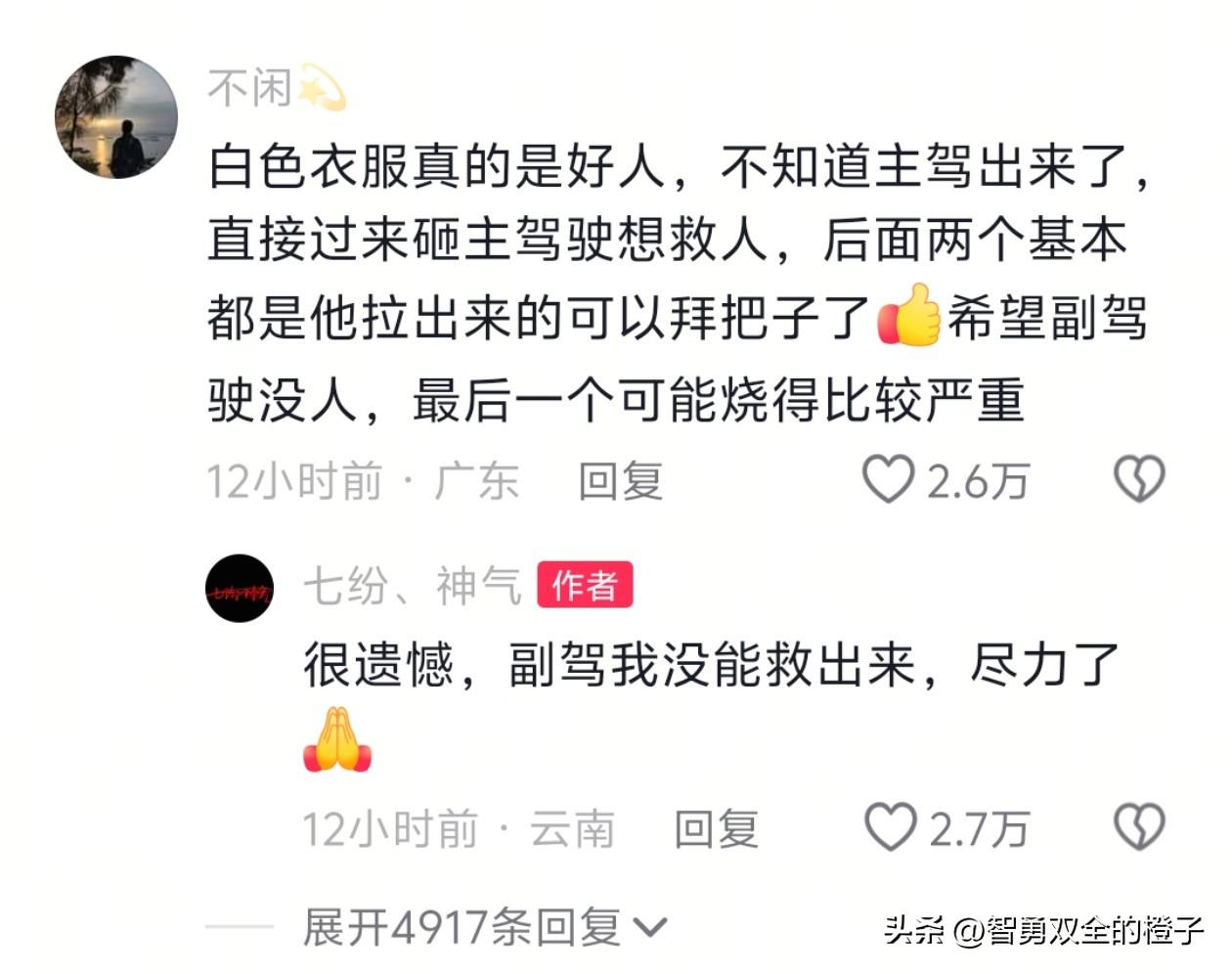Click the username 七纷、神气
Image resolution: width=1232 pixels, height=974 pixels.
[413, 586]
